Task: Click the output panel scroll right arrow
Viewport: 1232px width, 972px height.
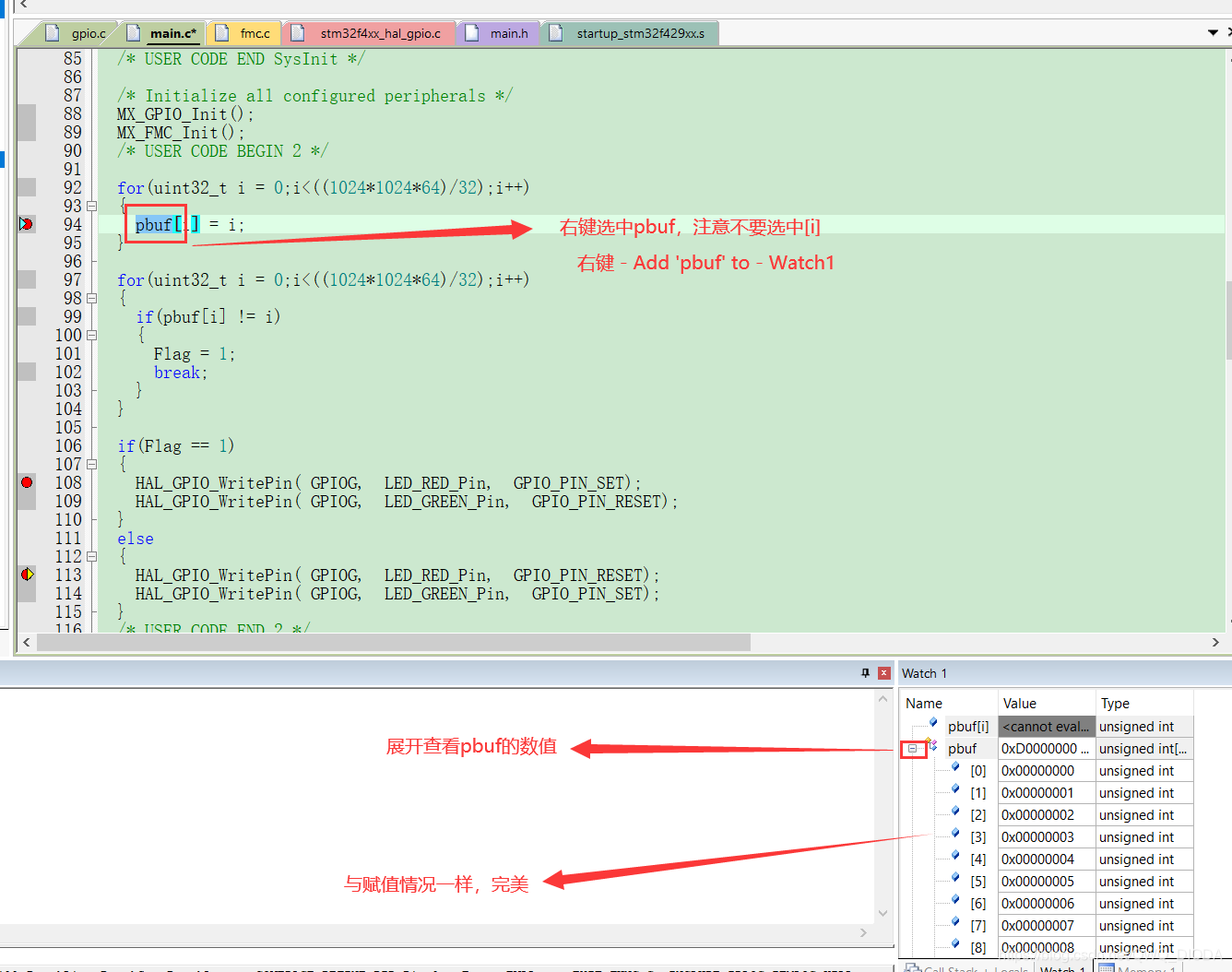Action: pos(863,932)
